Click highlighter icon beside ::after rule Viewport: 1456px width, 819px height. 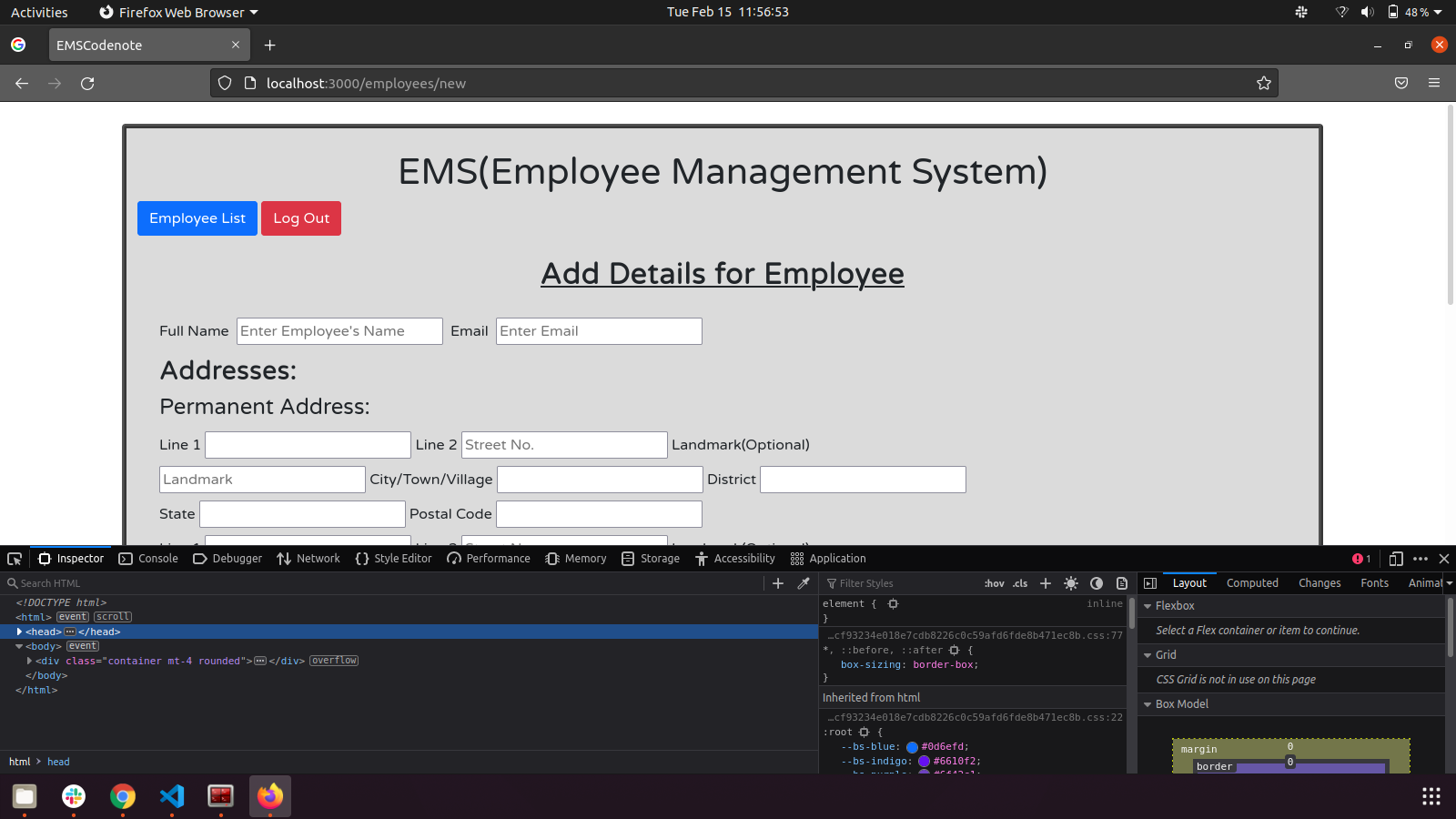[x=954, y=651]
